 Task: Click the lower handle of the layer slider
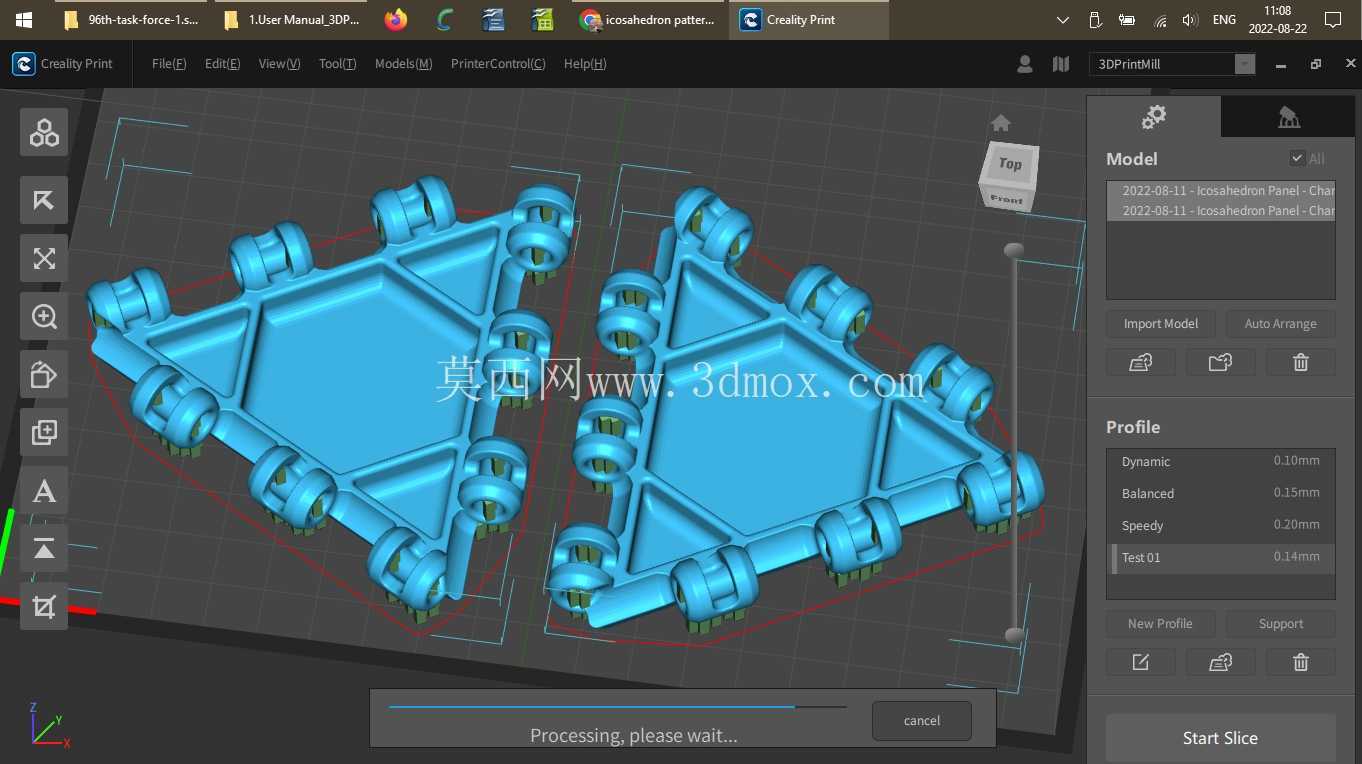pos(1014,635)
